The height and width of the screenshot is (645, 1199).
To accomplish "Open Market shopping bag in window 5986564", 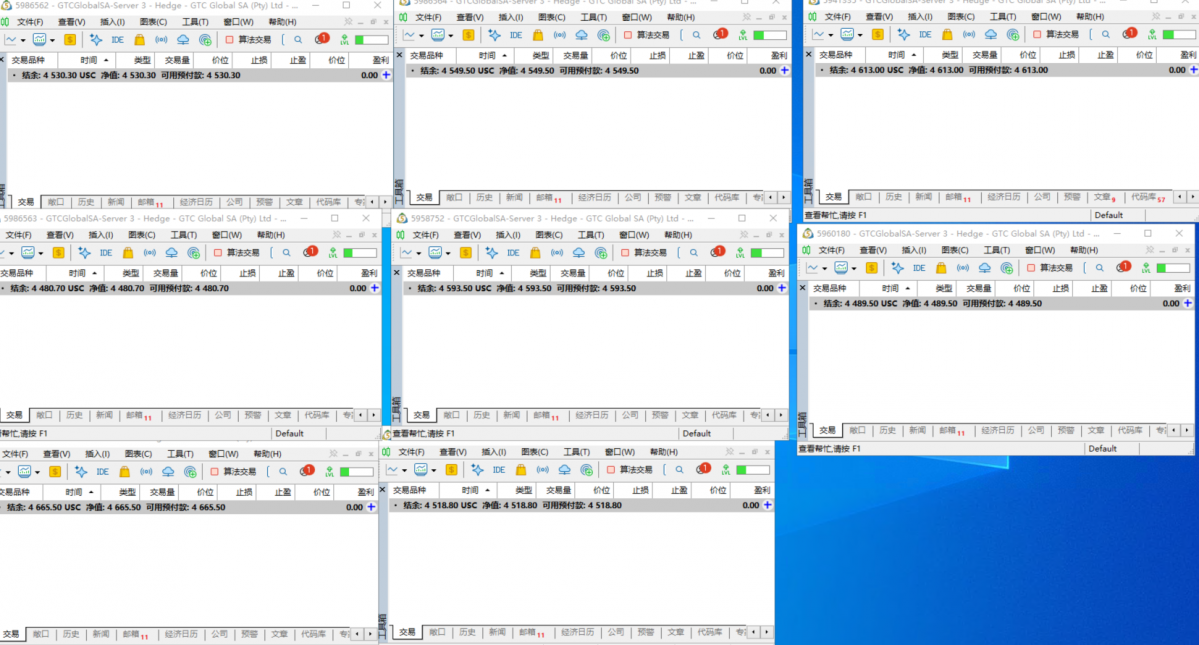I will click(x=538, y=35).
